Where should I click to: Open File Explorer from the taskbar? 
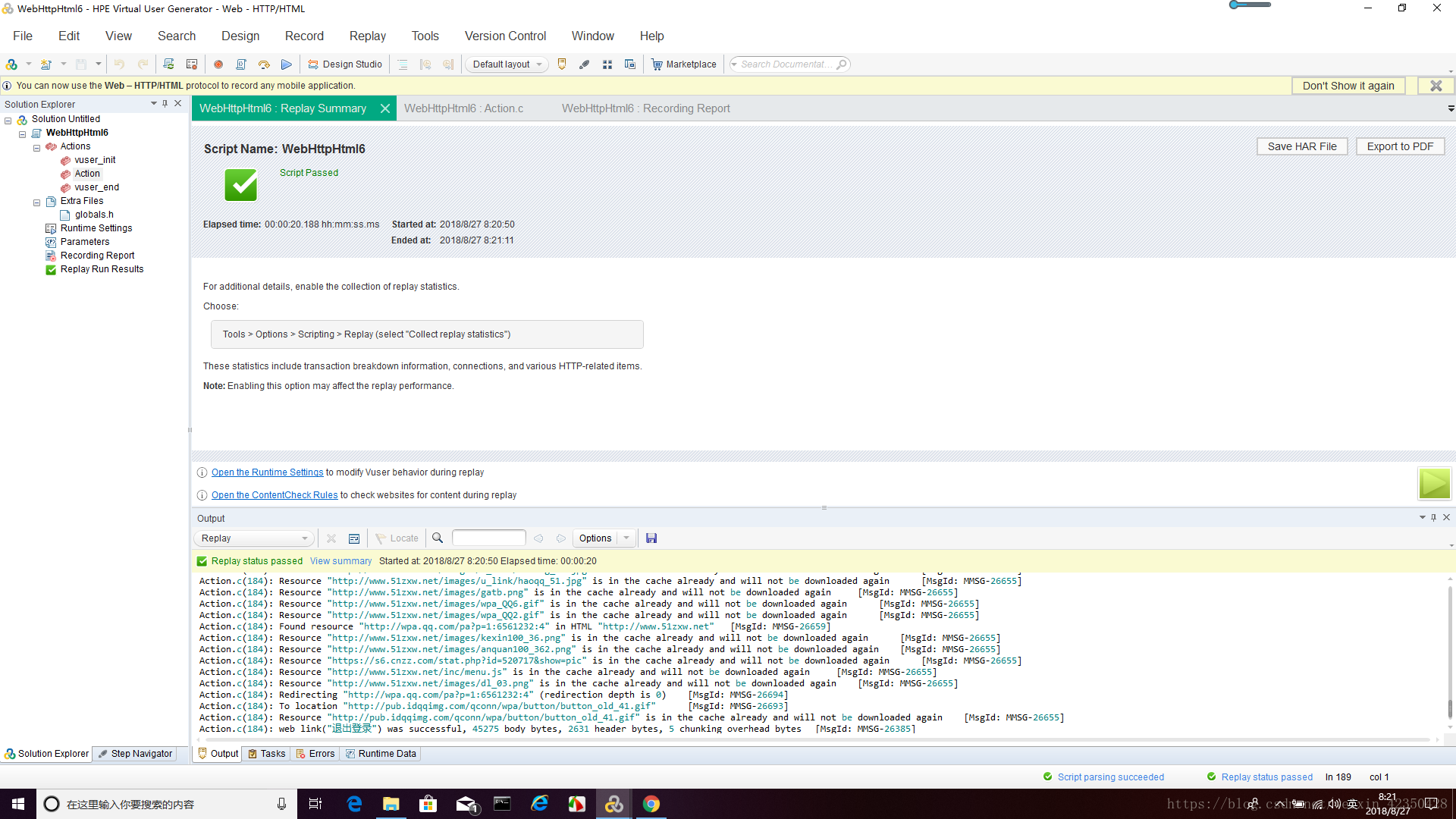[391, 804]
